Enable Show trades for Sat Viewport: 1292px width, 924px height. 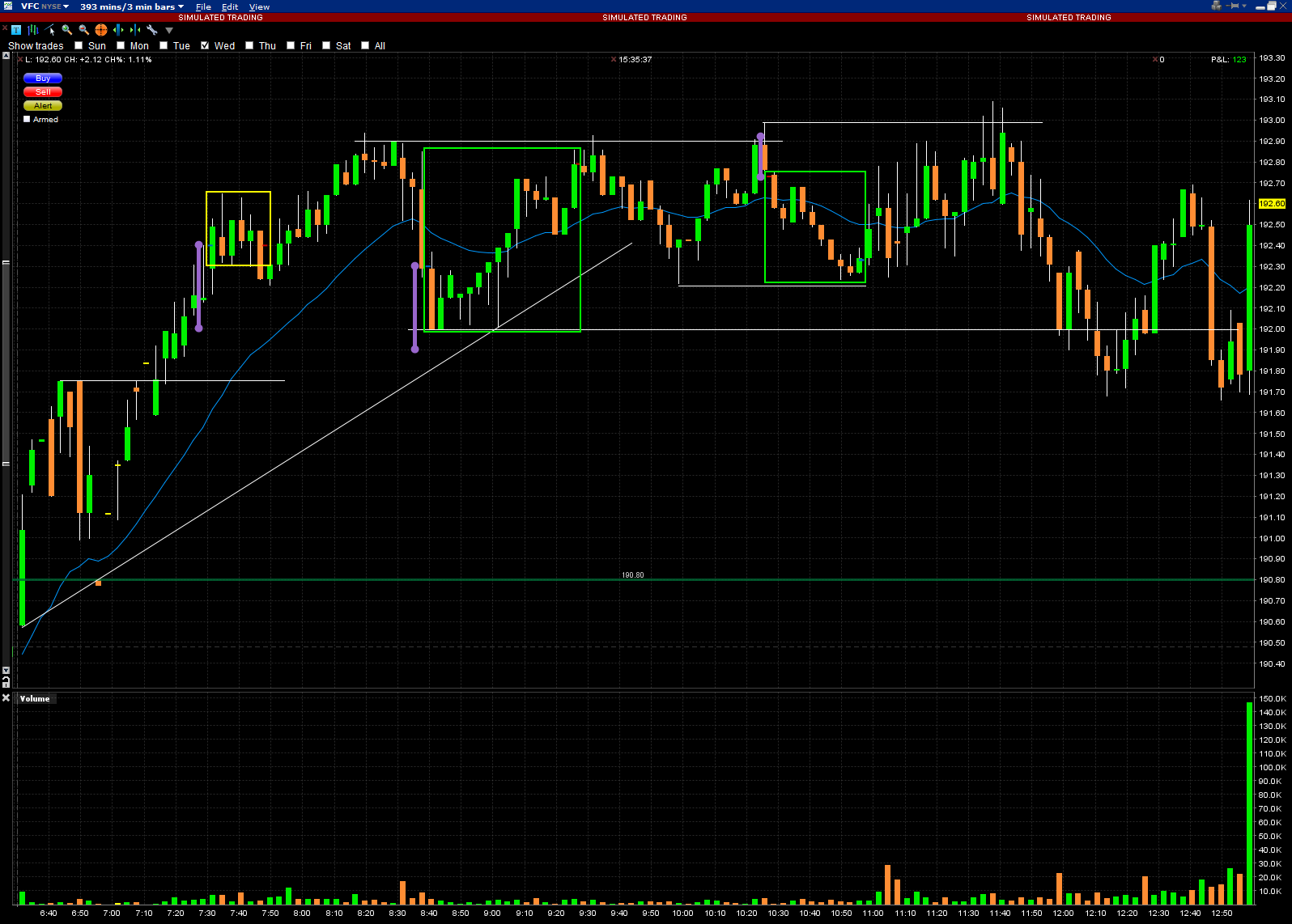click(326, 45)
